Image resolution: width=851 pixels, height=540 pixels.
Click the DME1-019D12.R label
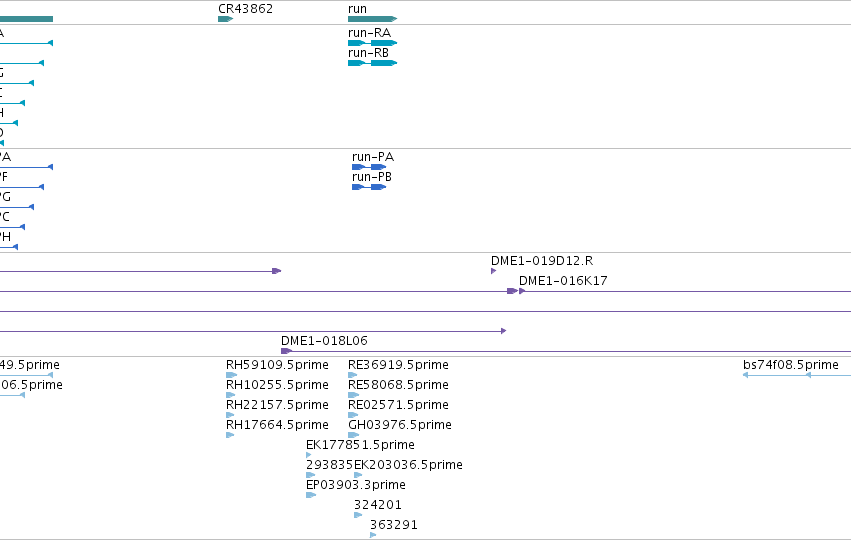(x=542, y=261)
